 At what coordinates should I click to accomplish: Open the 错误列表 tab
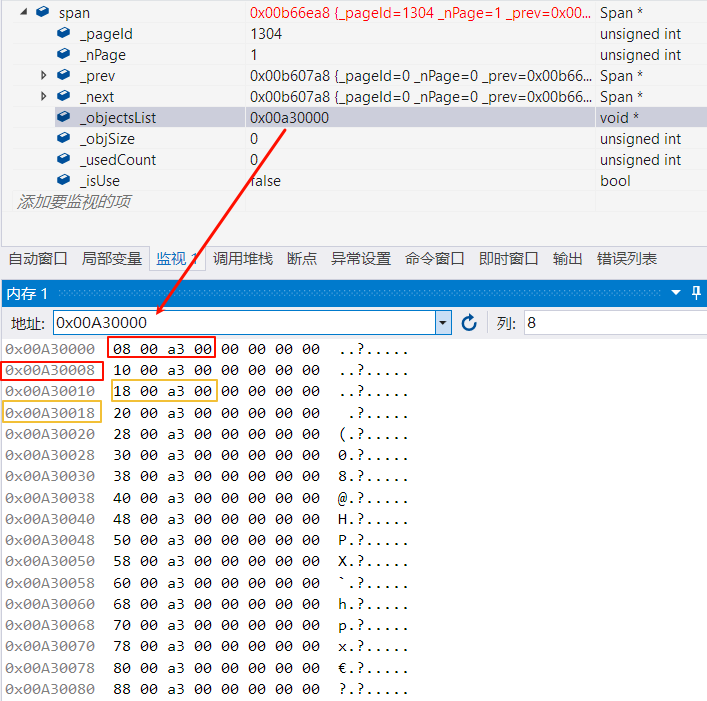627,259
